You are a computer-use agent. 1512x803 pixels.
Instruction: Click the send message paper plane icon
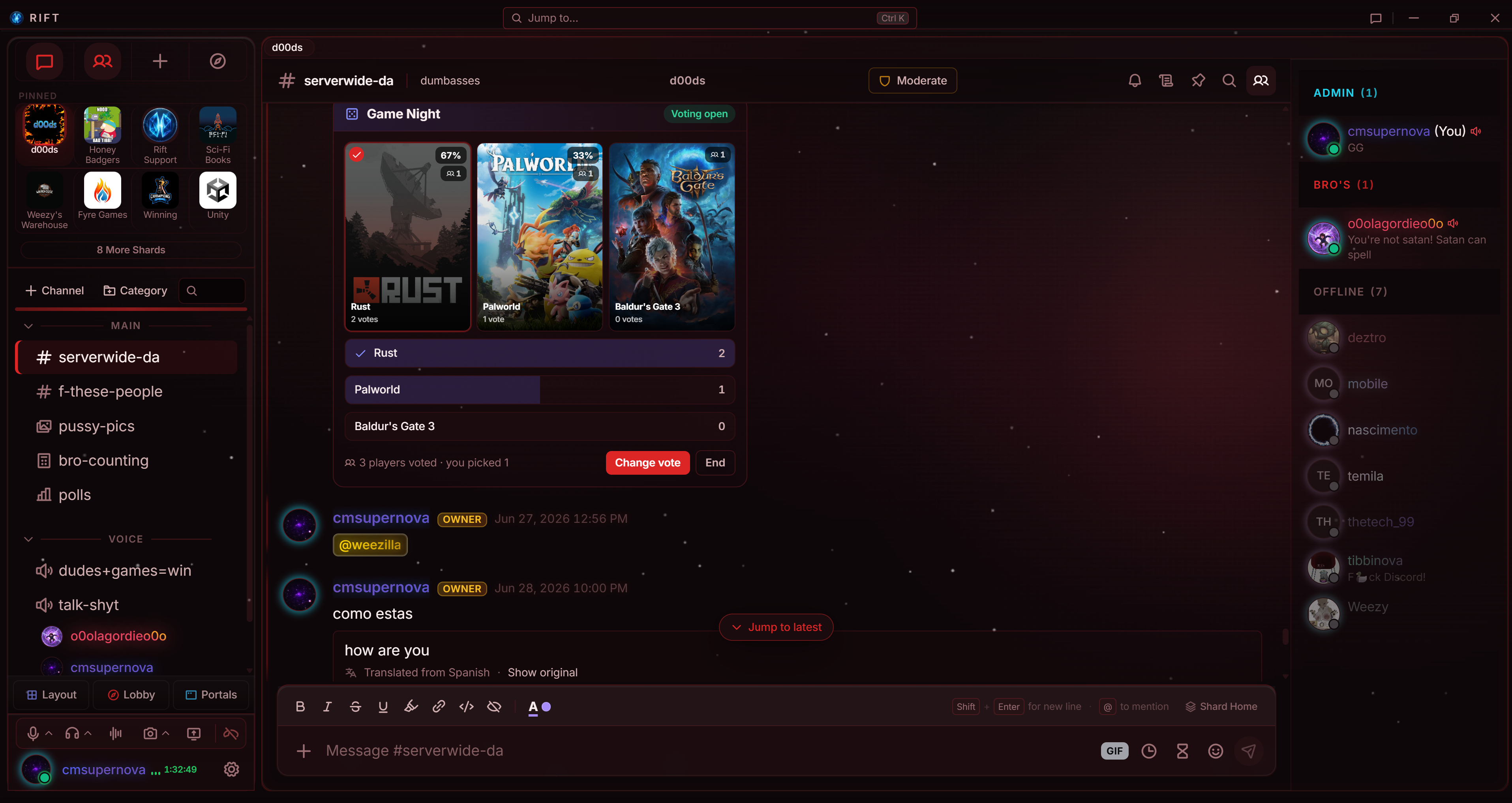[x=1248, y=751]
